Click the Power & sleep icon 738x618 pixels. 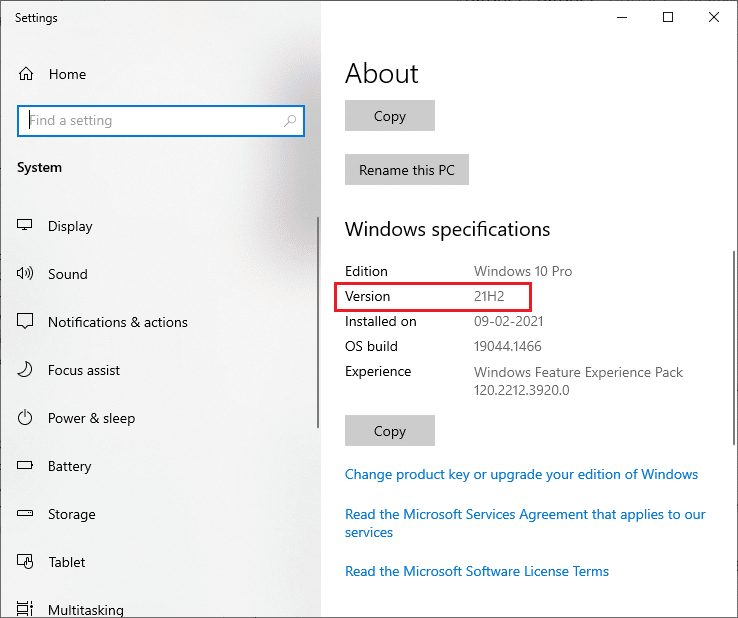tap(25, 417)
